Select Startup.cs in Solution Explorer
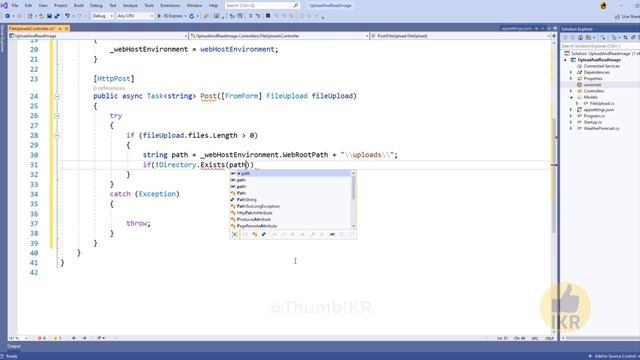Image resolution: width=640 pixels, height=360 pixels. tap(593, 122)
